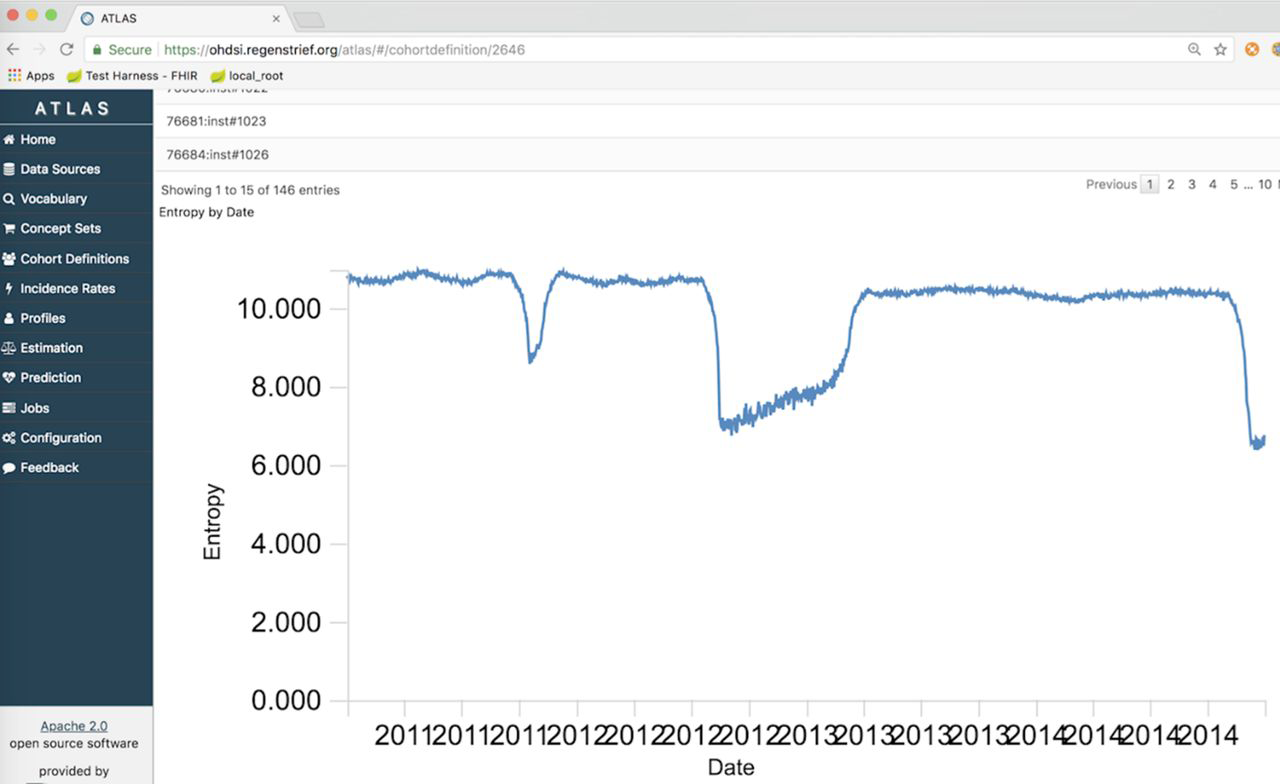Go to pagination page 5

(x=1234, y=185)
